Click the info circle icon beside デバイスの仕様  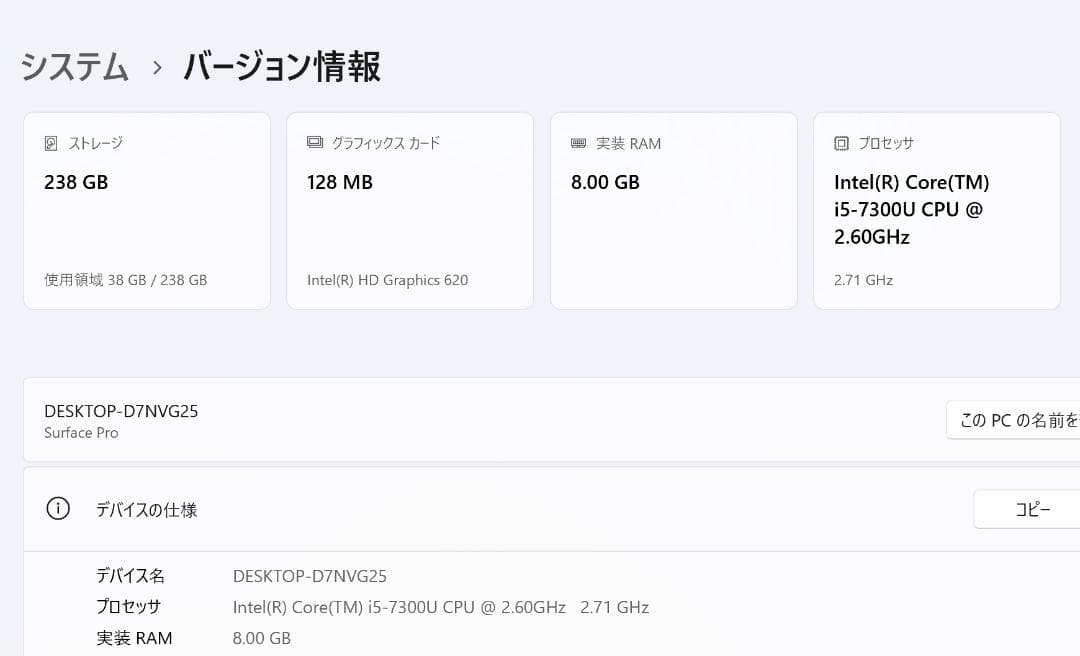click(58, 508)
